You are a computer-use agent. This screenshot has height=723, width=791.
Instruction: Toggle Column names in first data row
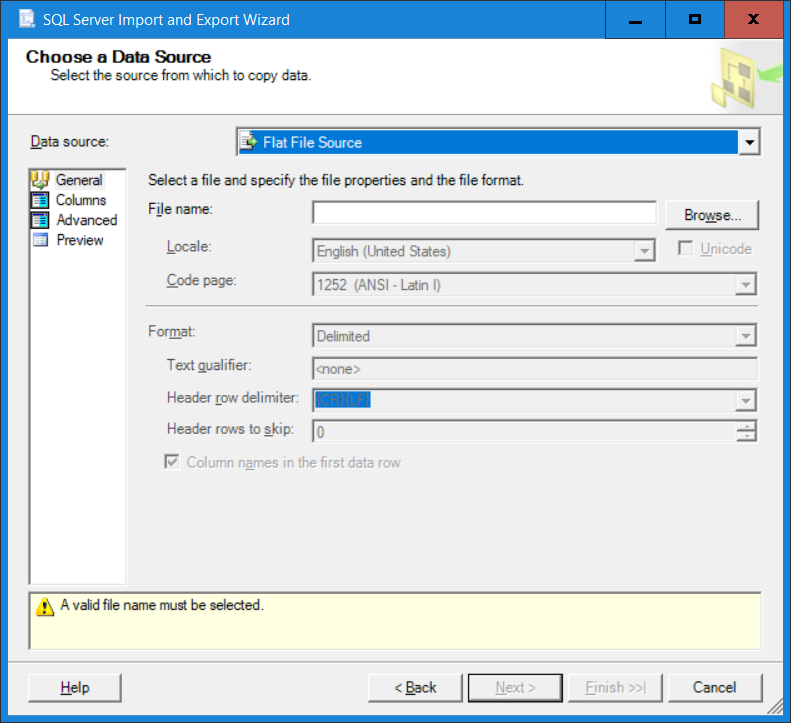[x=172, y=462]
